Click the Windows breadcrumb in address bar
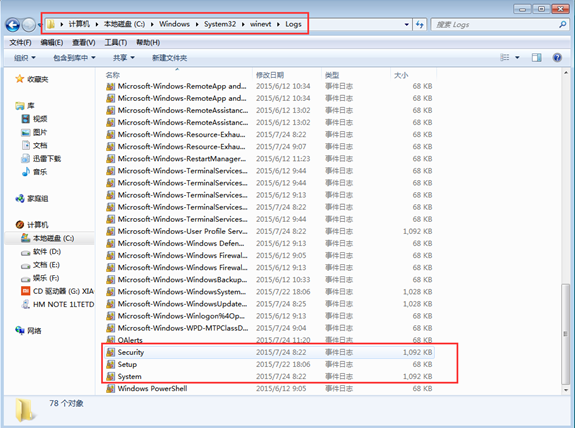Viewport: 576px width, 428px height. (x=174, y=24)
